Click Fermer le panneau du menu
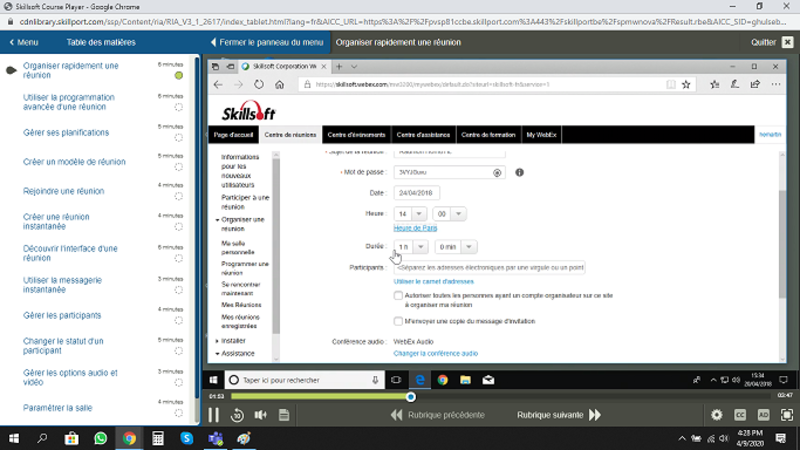This screenshot has width=800, height=450. (267, 42)
